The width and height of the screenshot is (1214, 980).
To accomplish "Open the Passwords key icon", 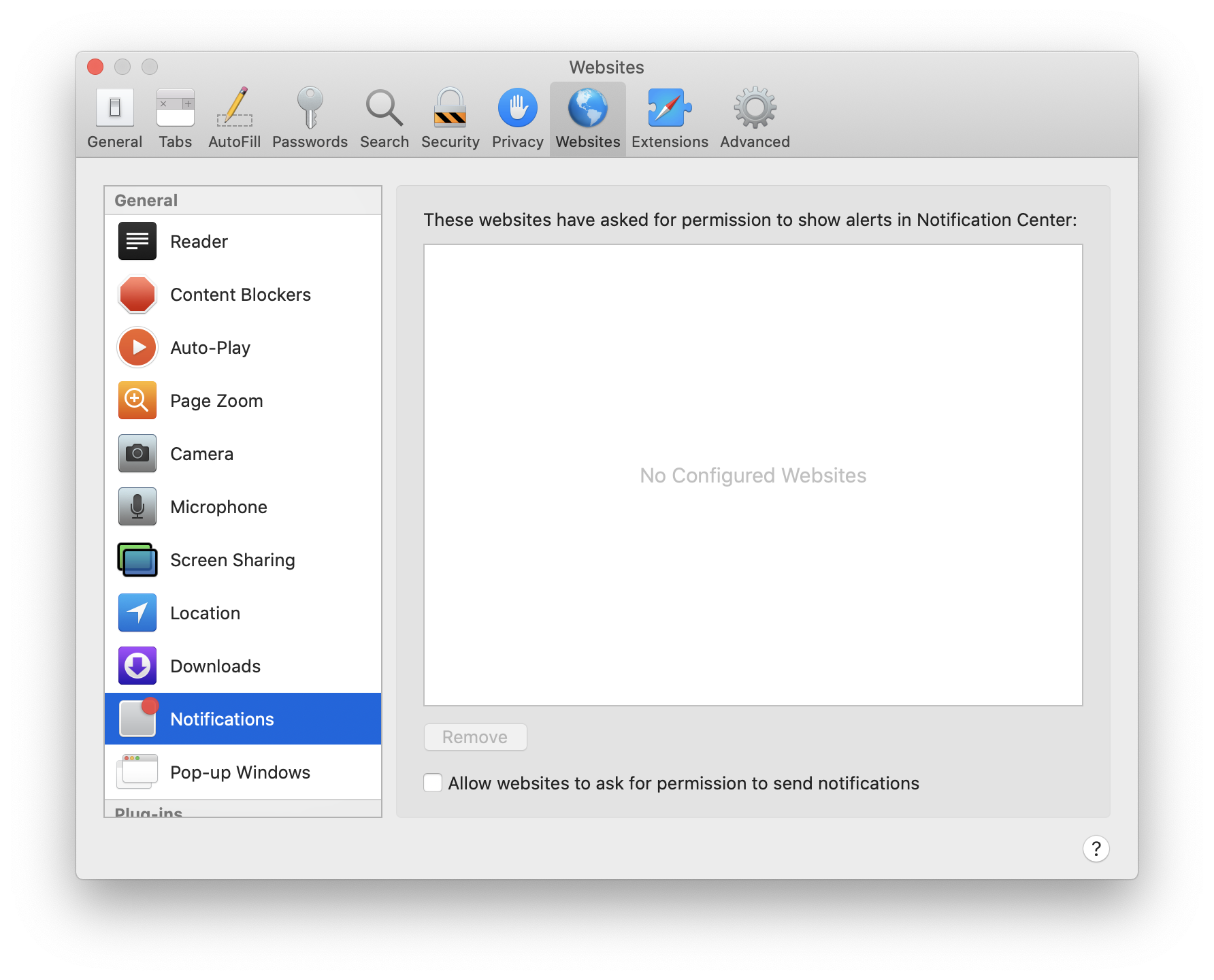I will click(310, 108).
